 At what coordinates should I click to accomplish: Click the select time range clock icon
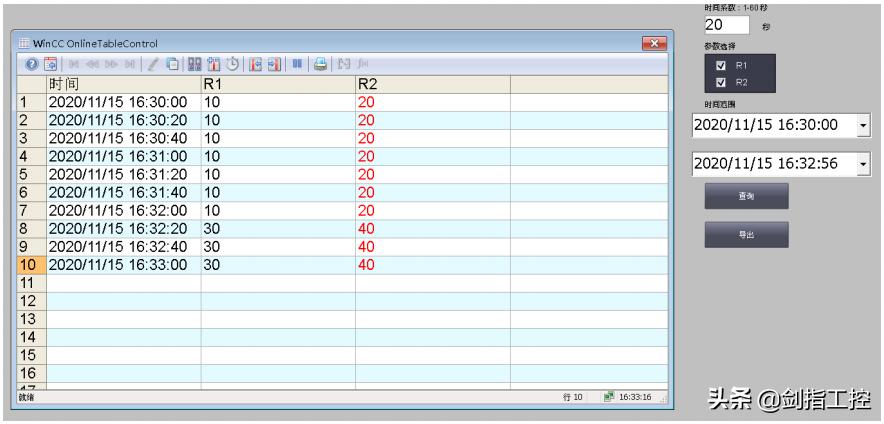coord(231,64)
